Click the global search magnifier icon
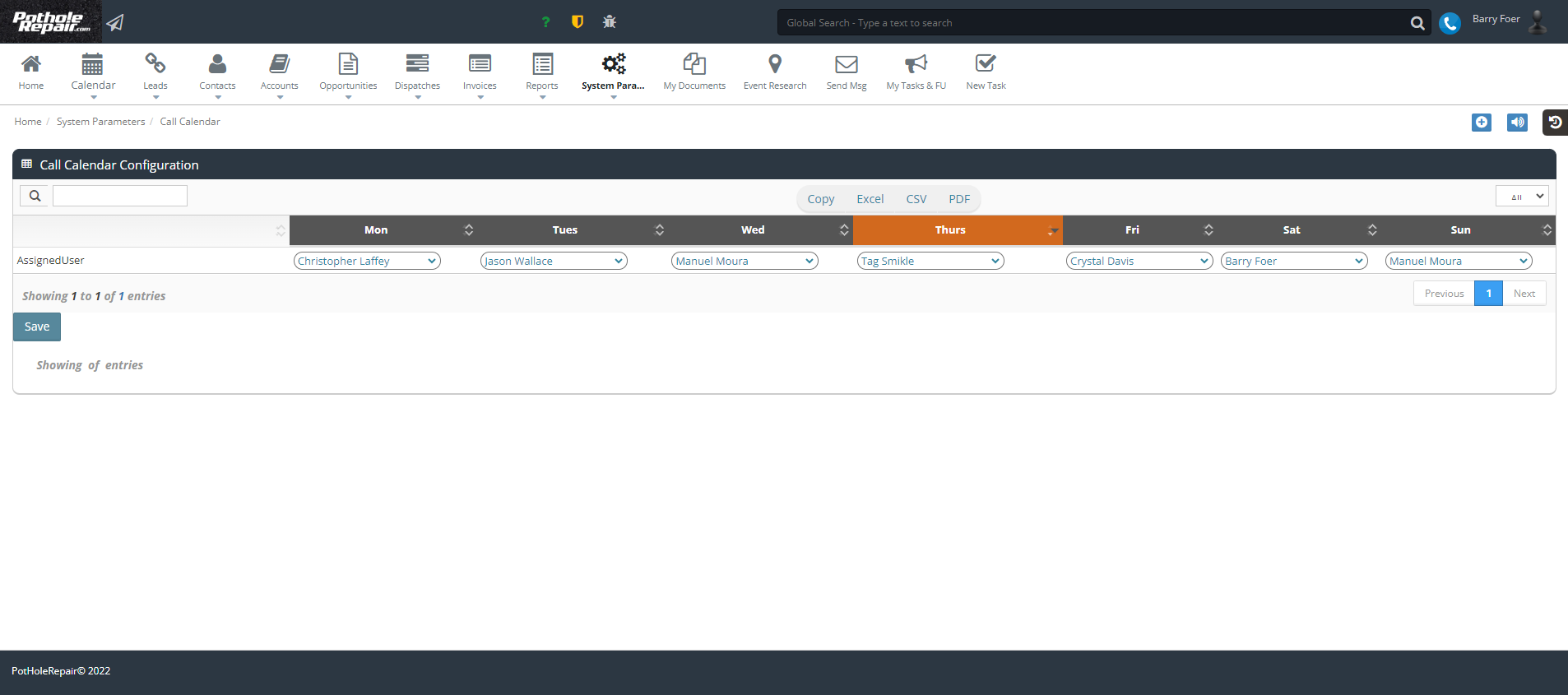 tap(1417, 23)
